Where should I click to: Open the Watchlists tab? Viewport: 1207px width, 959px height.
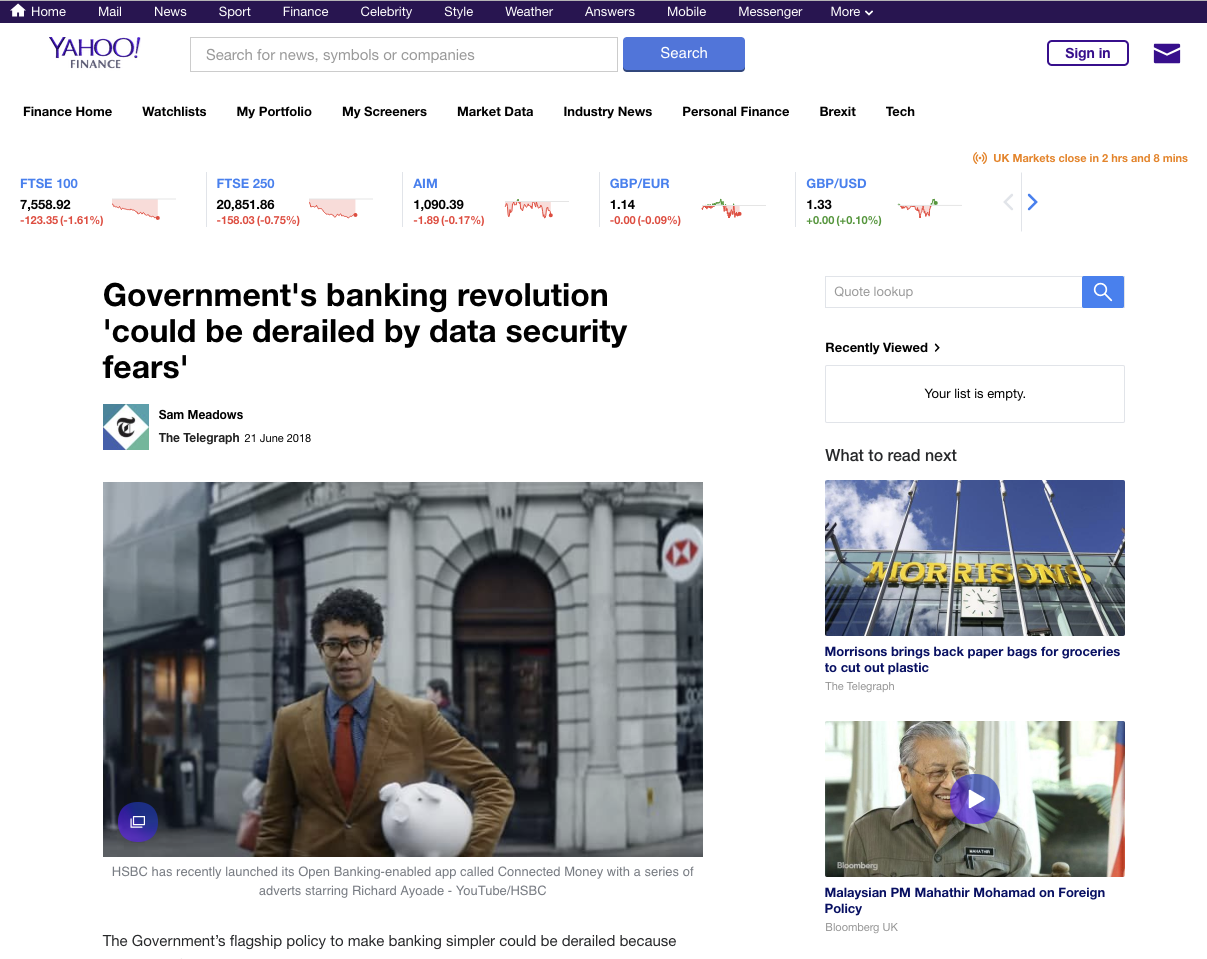coord(174,112)
